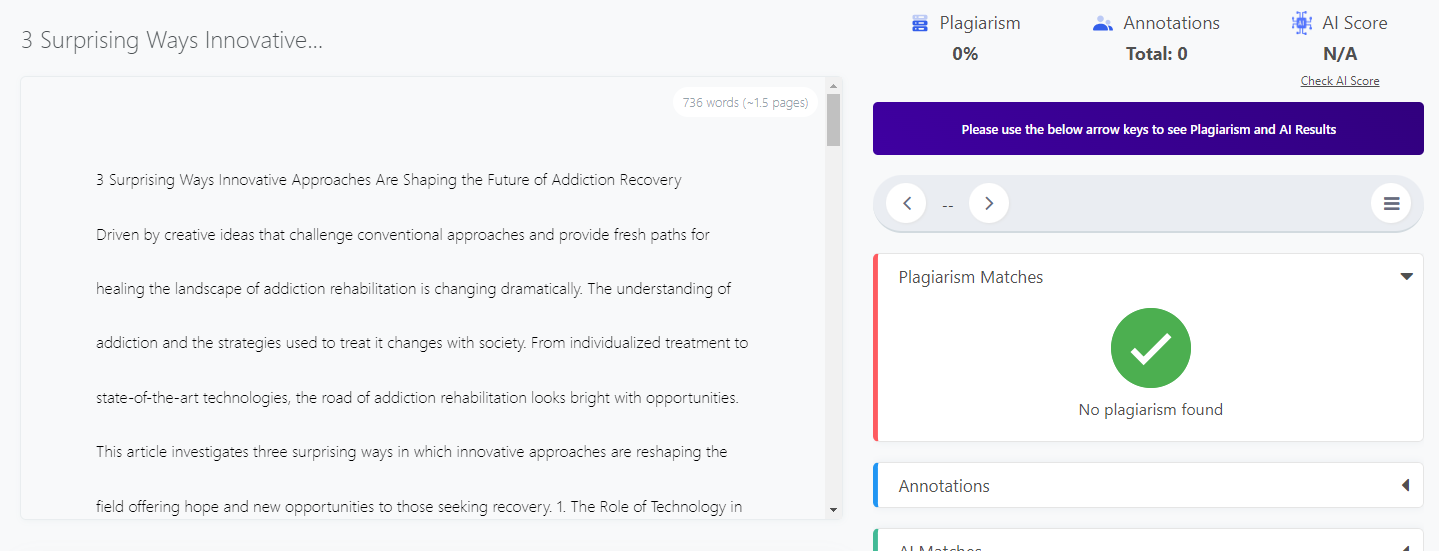
Task: Click the Annotations Total: 0 counter
Action: 1156,54
